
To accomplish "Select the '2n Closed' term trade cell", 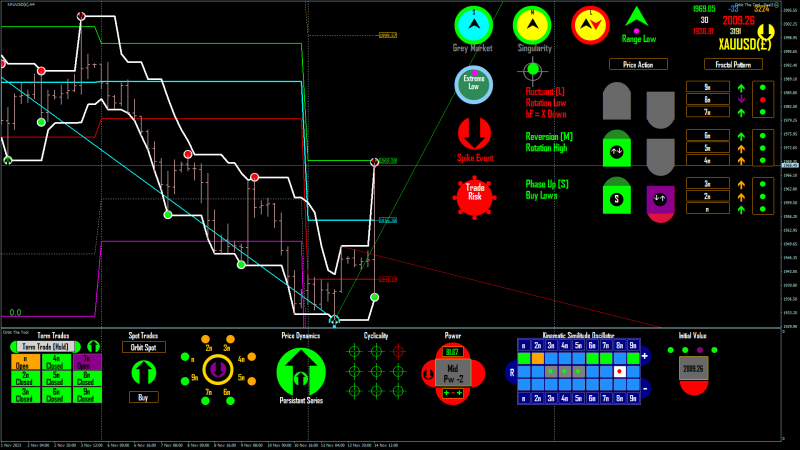I will click(x=26, y=379).
